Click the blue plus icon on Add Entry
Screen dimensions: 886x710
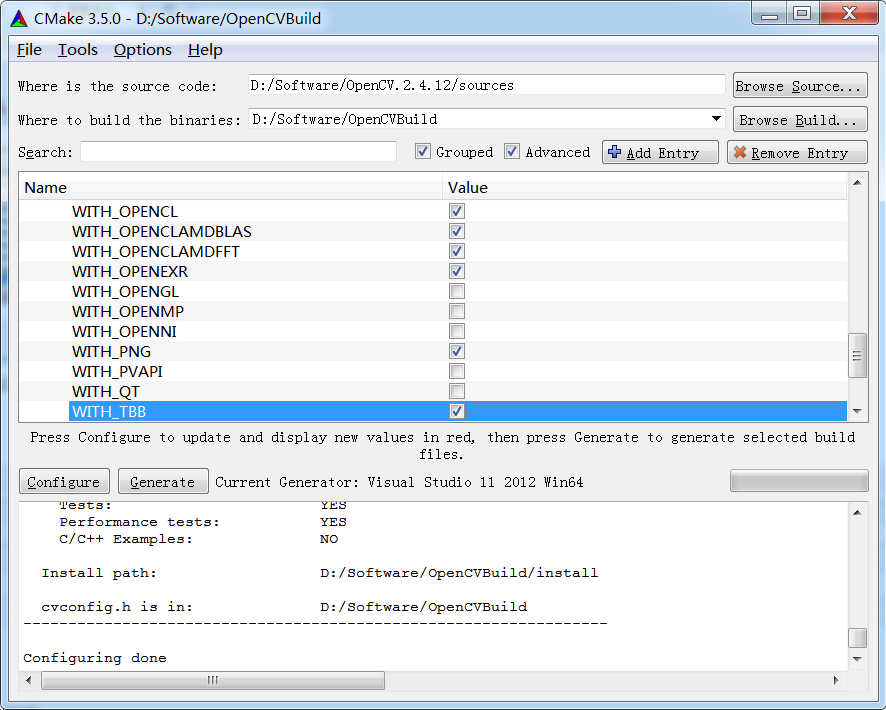pyautogui.click(x=615, y=152)
